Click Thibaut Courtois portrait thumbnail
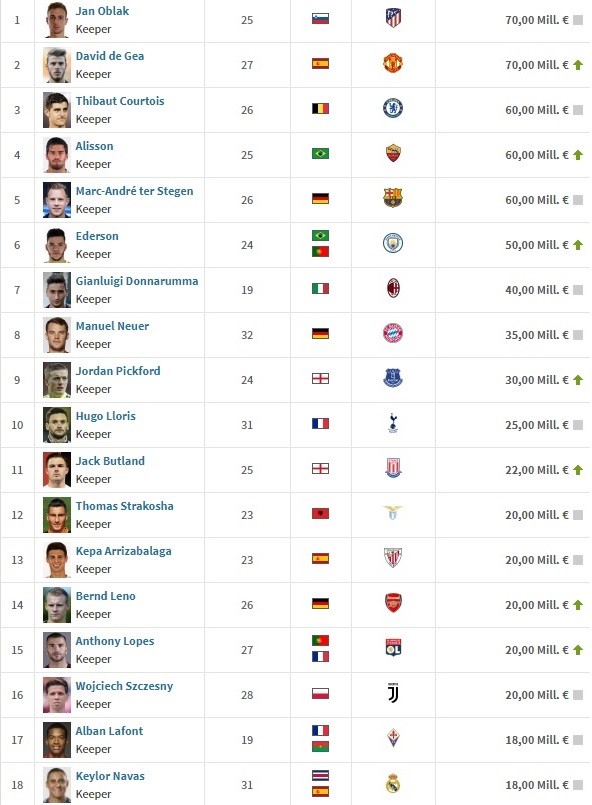 point(56,110)
